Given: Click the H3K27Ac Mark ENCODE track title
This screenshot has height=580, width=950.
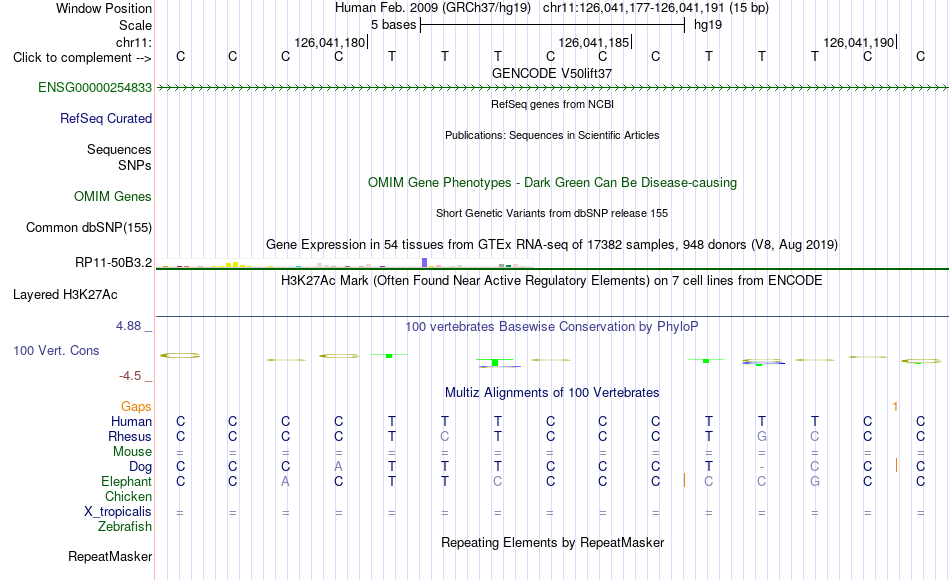Looking at the screenshot, I should (552, 281).
